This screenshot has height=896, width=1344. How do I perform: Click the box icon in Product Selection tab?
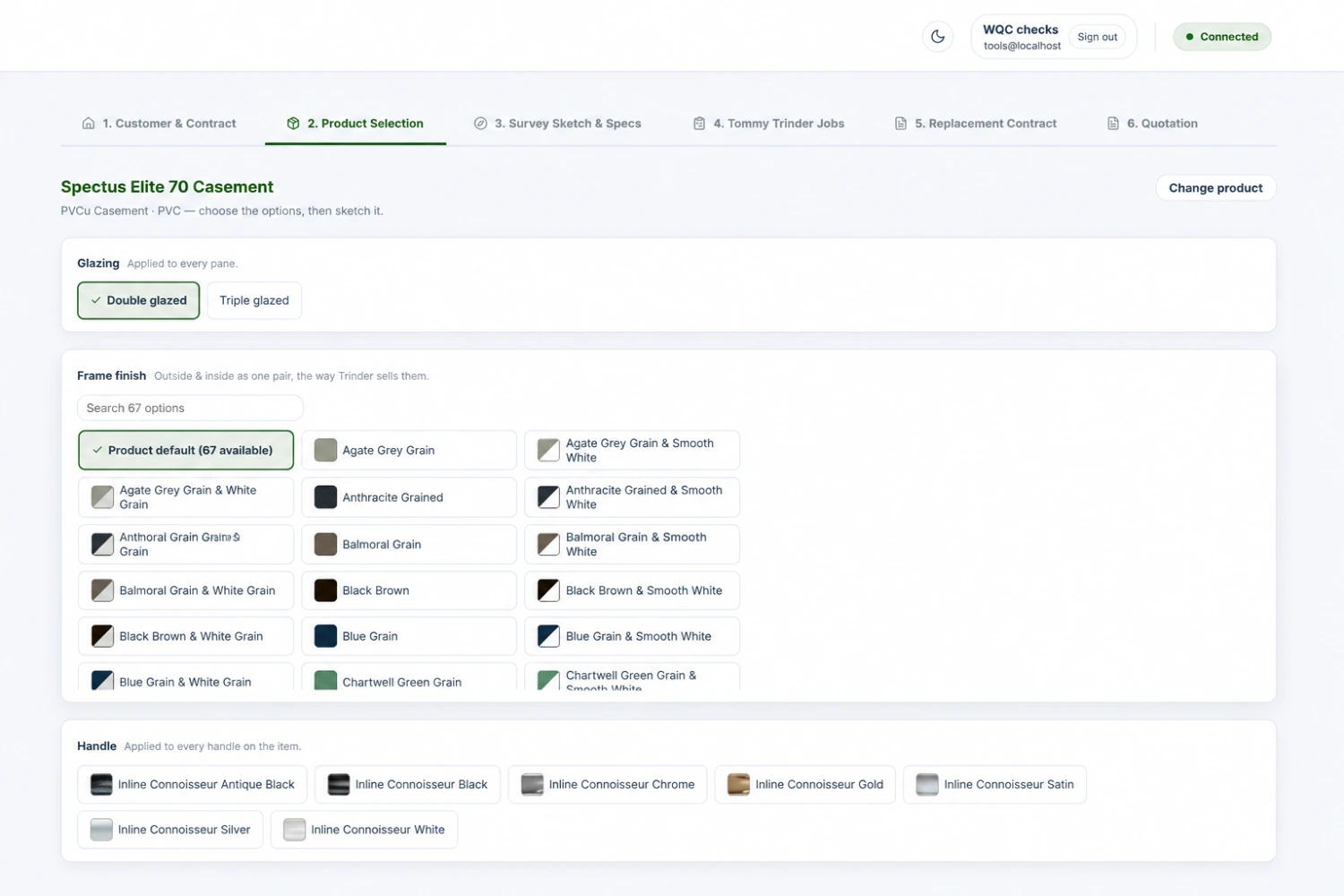pyautogui.click(x=293, y=124)
